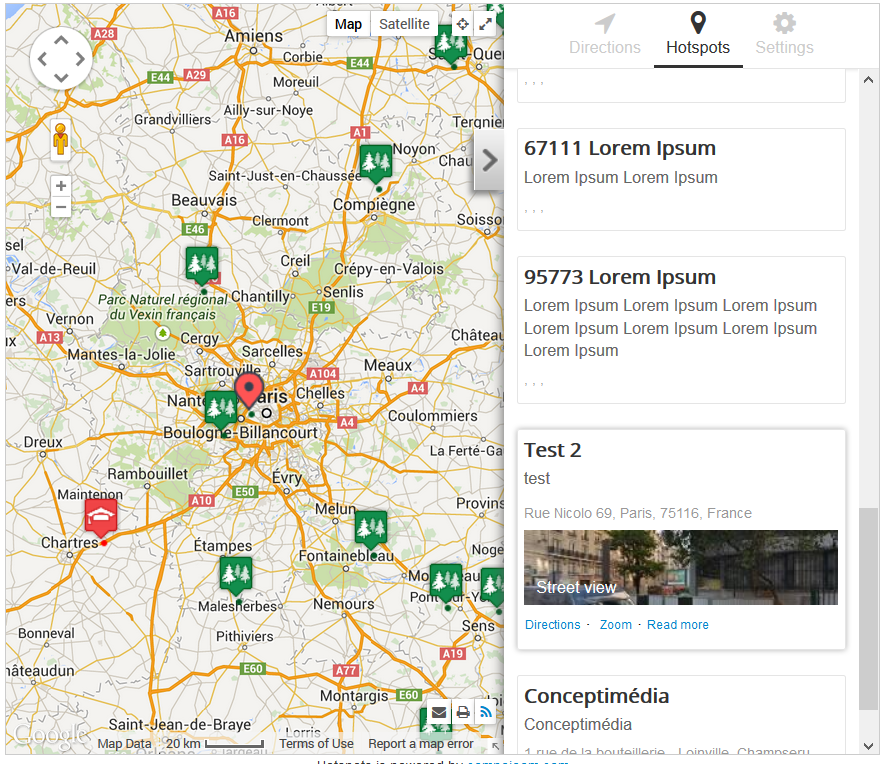Click the Mantes-la-Jolie city label
This screenshot has width=892, height=764.
pos(121,354)
